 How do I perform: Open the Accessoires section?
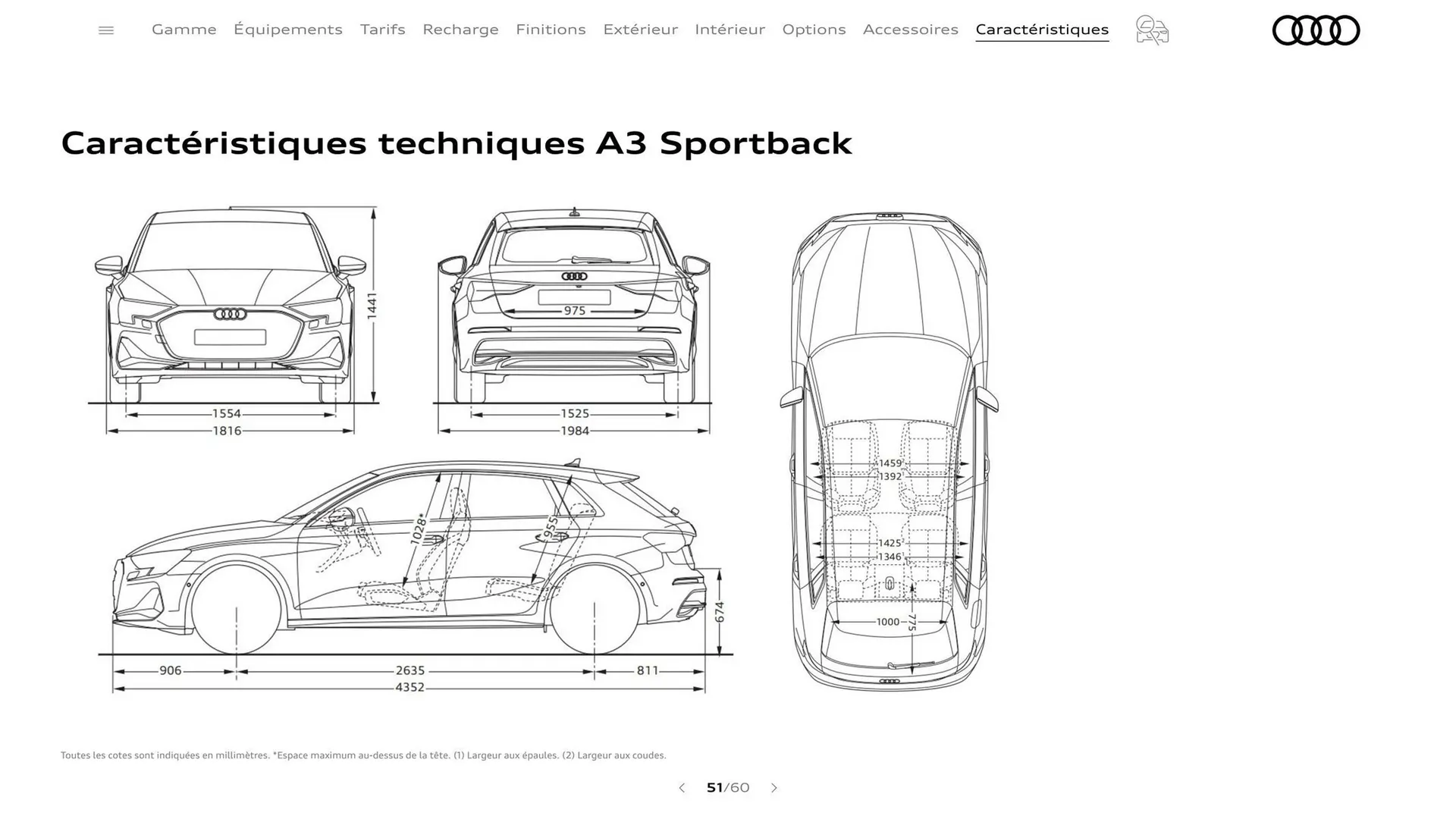coord(911,30)
